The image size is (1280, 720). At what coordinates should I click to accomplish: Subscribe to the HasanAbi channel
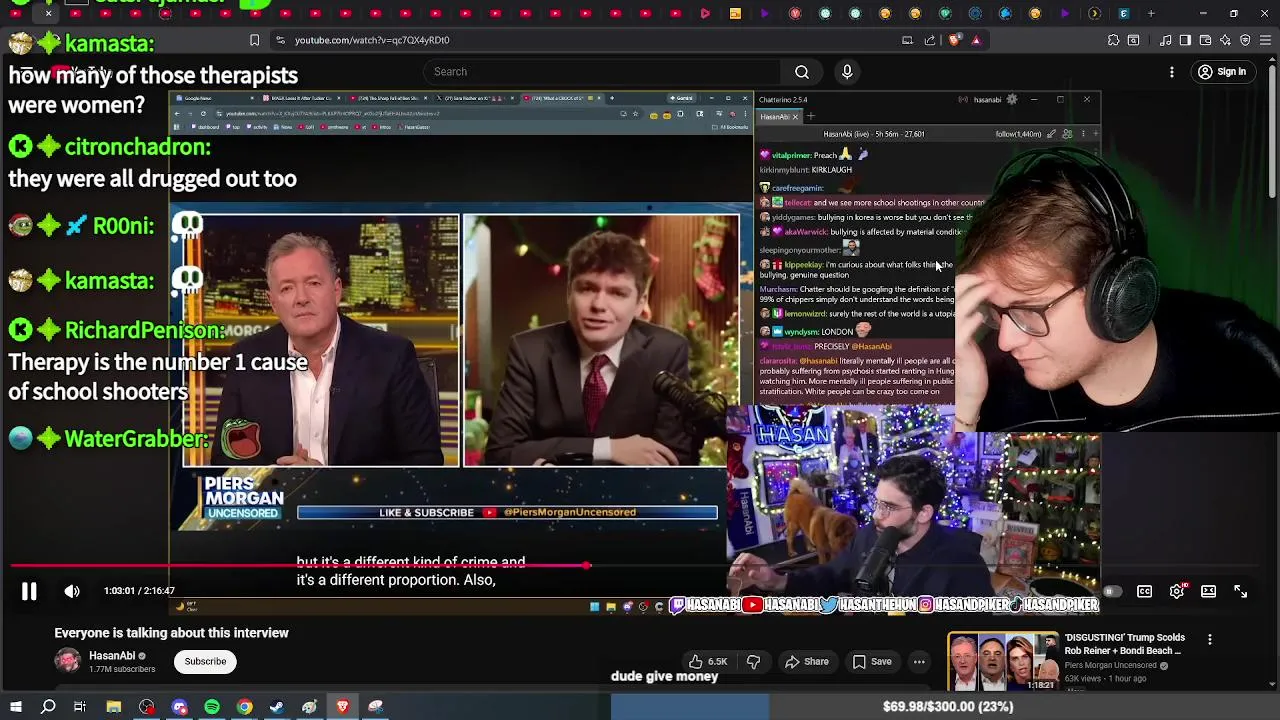tap(205, 661)
